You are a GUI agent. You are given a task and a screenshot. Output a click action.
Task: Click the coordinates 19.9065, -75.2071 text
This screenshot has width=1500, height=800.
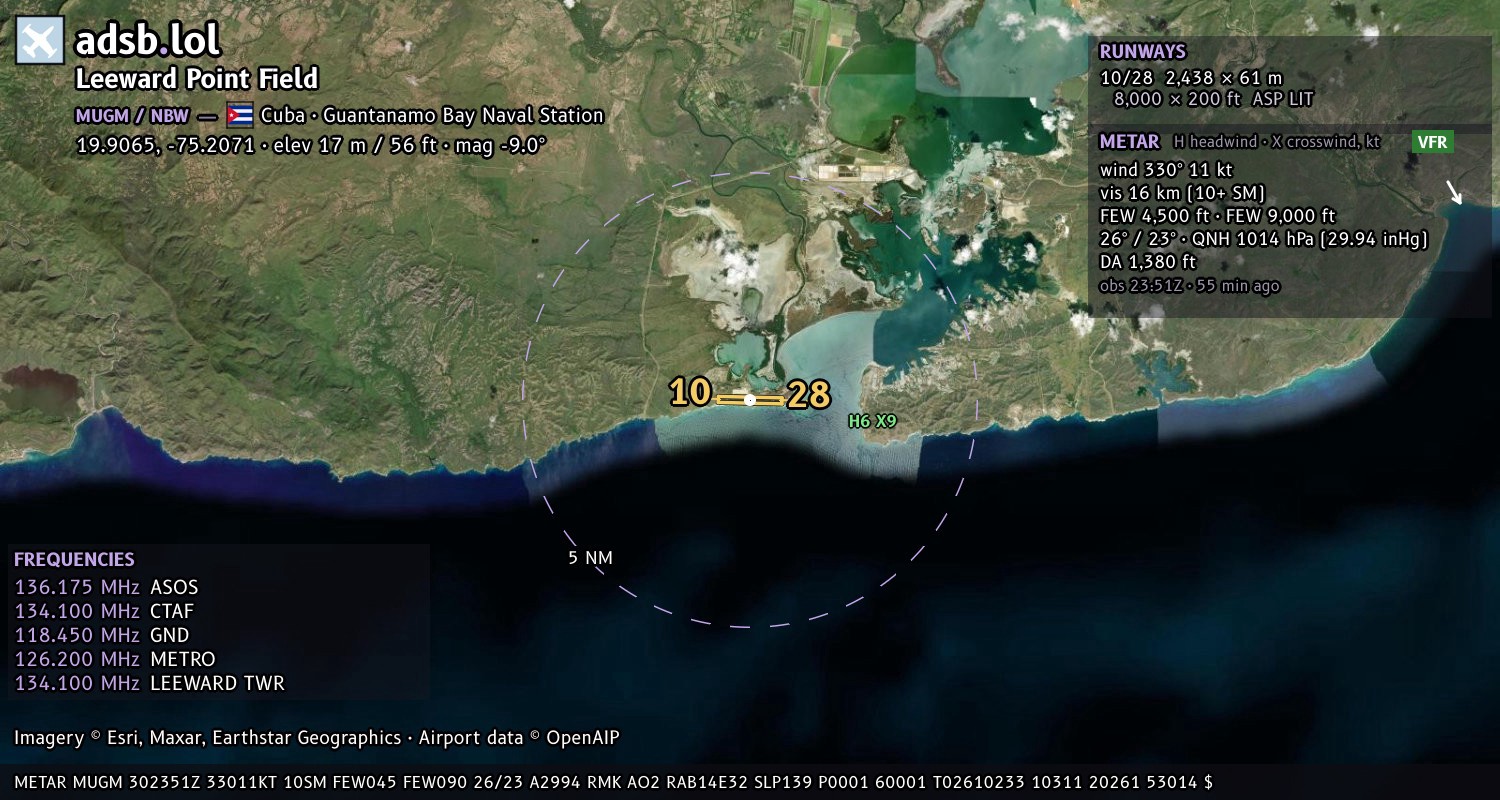pos(165,145)
